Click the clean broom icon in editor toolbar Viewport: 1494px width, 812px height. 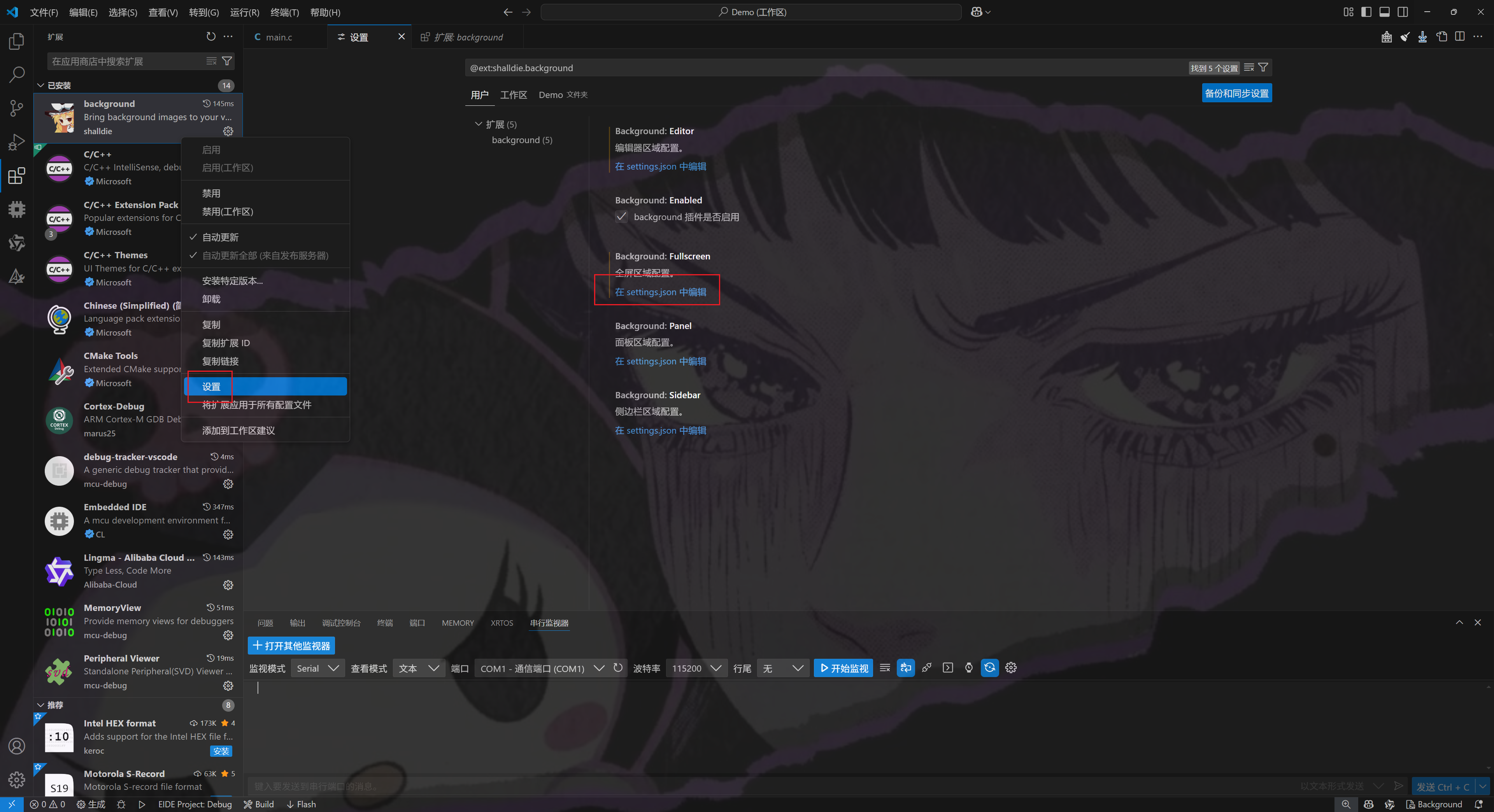(1405, 37)
